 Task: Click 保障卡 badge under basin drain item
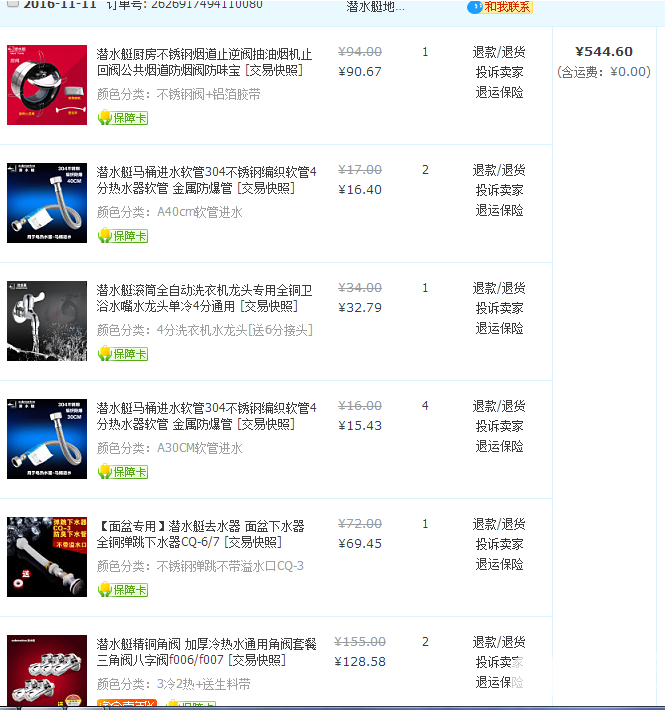pos(123,590)
